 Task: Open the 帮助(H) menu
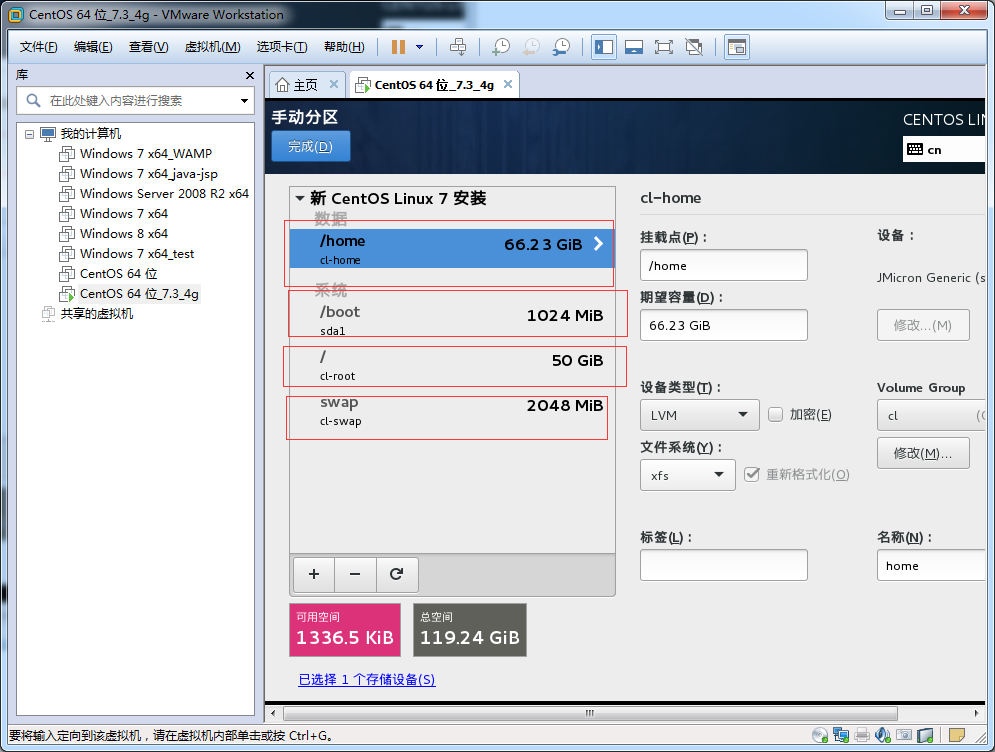pyautogui.click(x=344, y=47)
